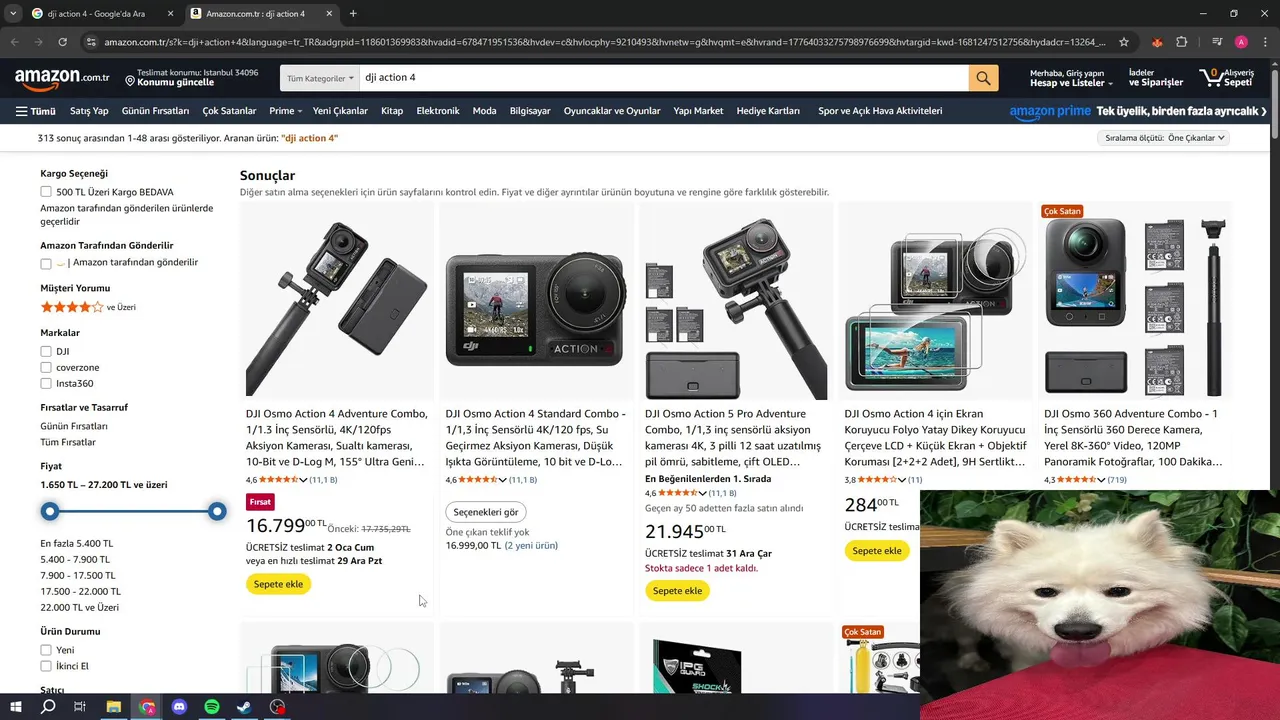Click the right price slider handle

pos(217,512)
